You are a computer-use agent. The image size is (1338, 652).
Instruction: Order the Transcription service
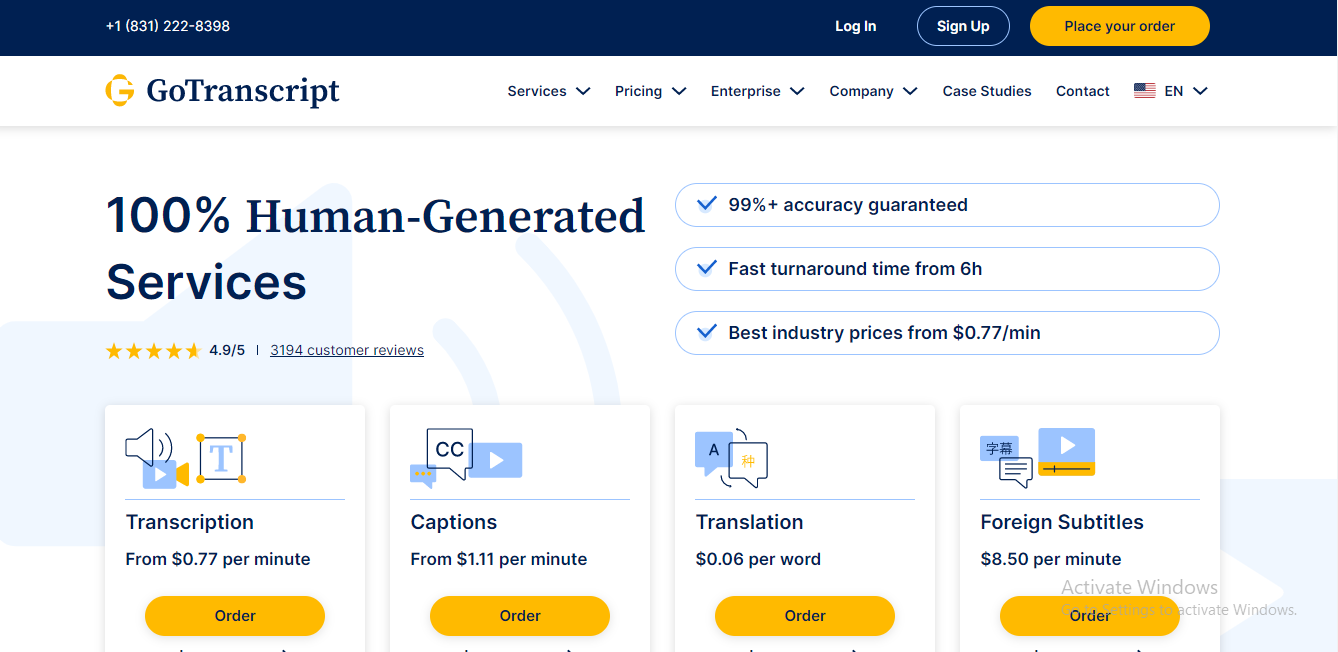(x=235, y=616)
